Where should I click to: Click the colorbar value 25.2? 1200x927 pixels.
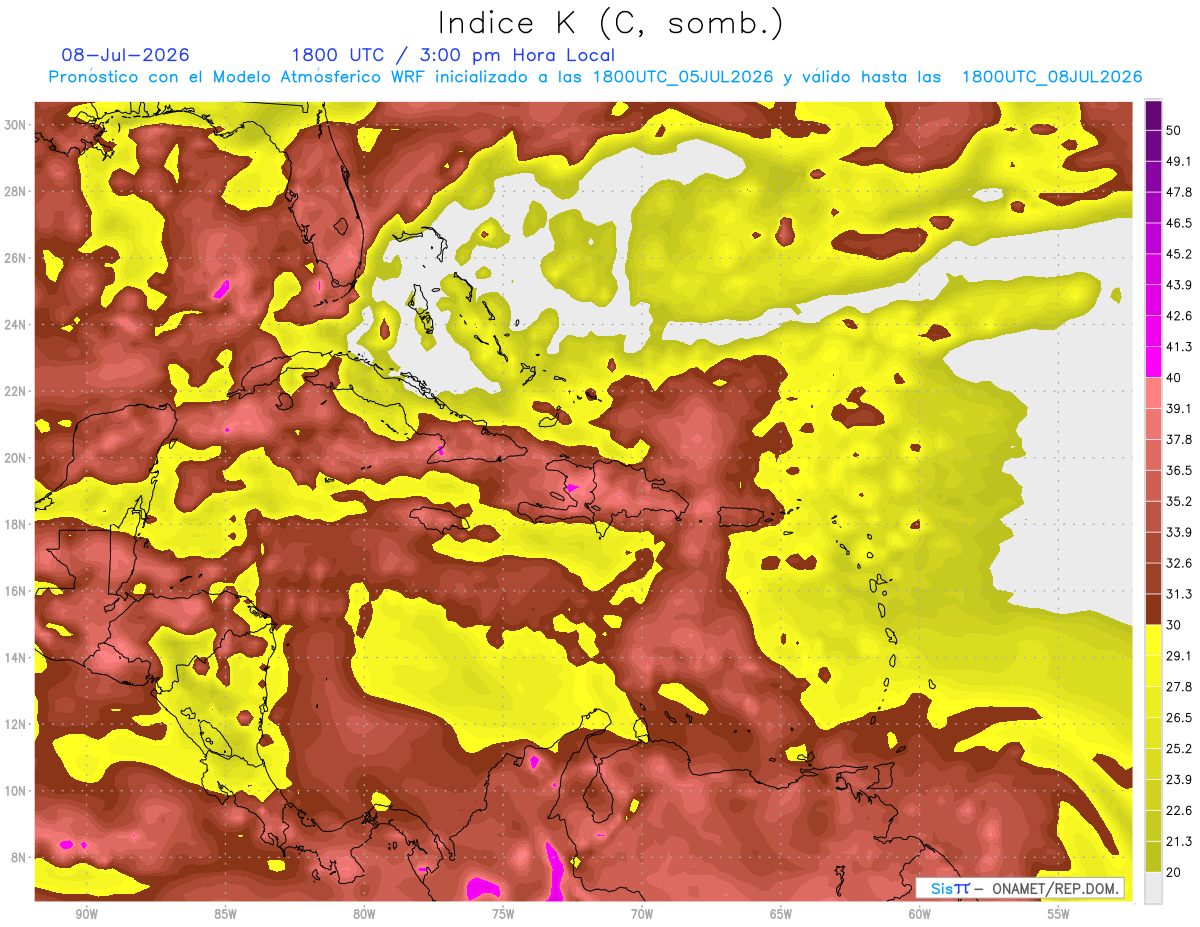pos(1180,749)
